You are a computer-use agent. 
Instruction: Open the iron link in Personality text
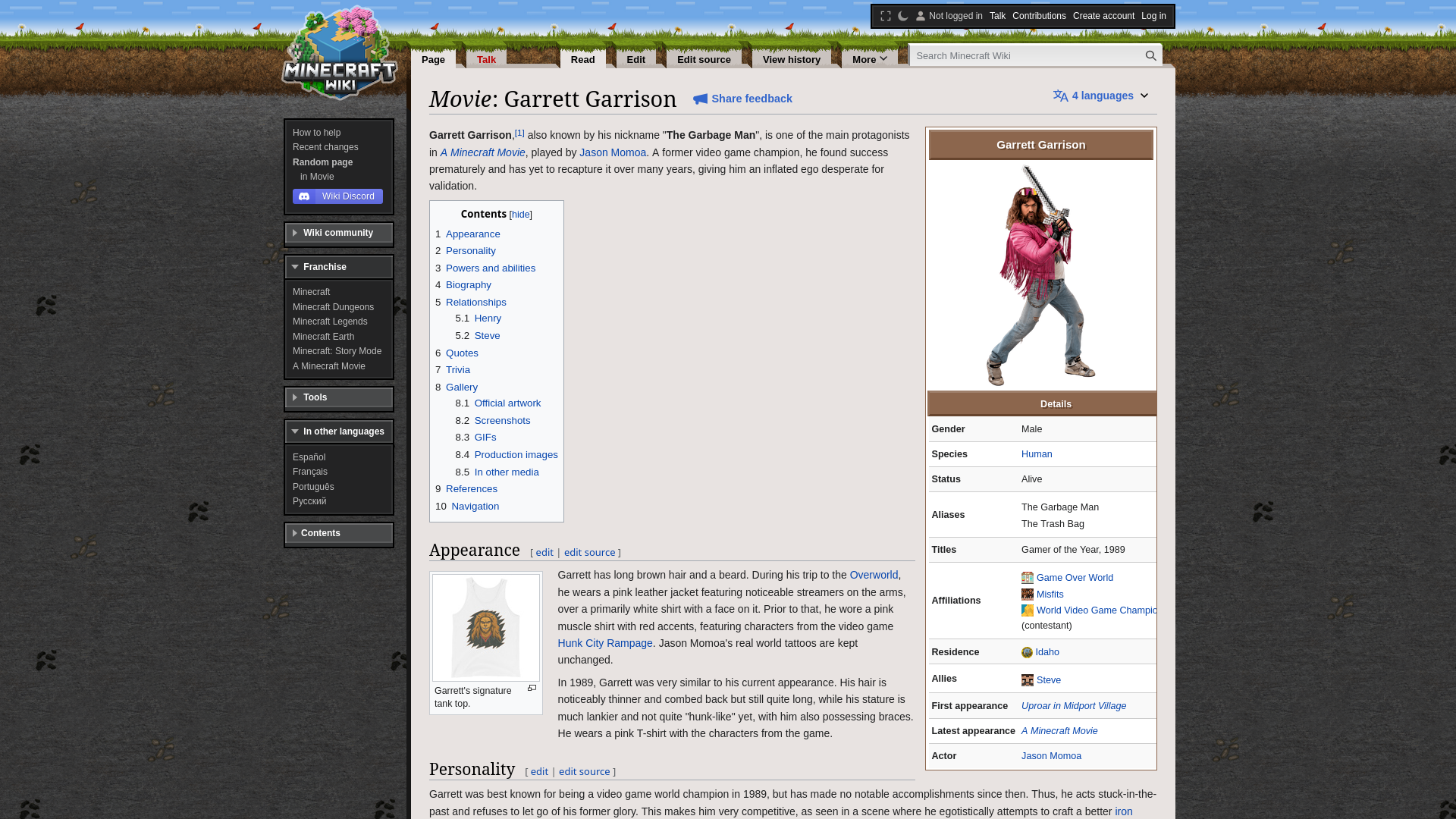(x=1123, y=811)
